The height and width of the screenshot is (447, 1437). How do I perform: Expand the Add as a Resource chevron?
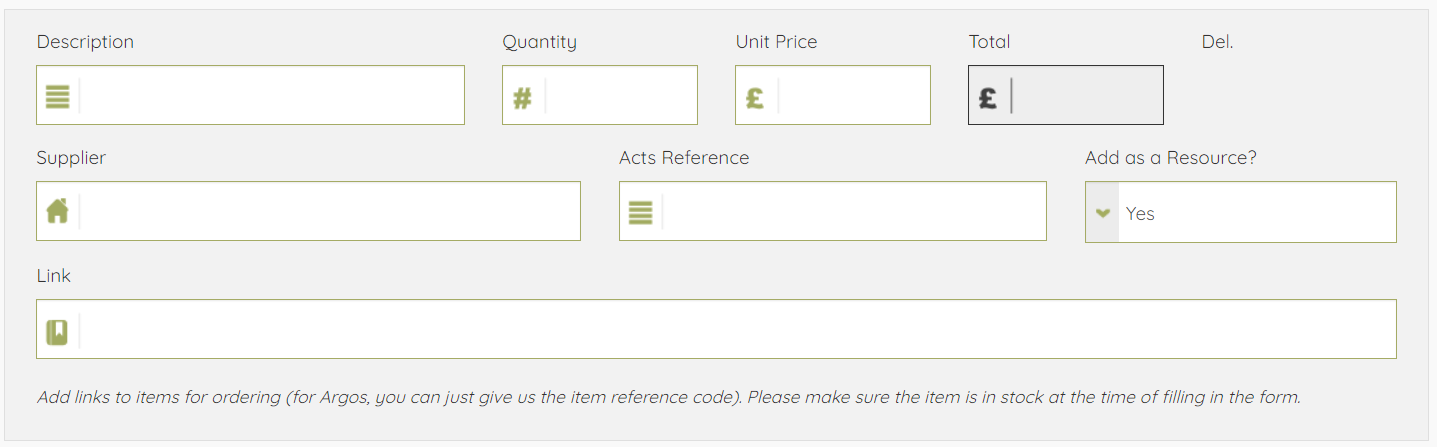(x=1103, y=213)
